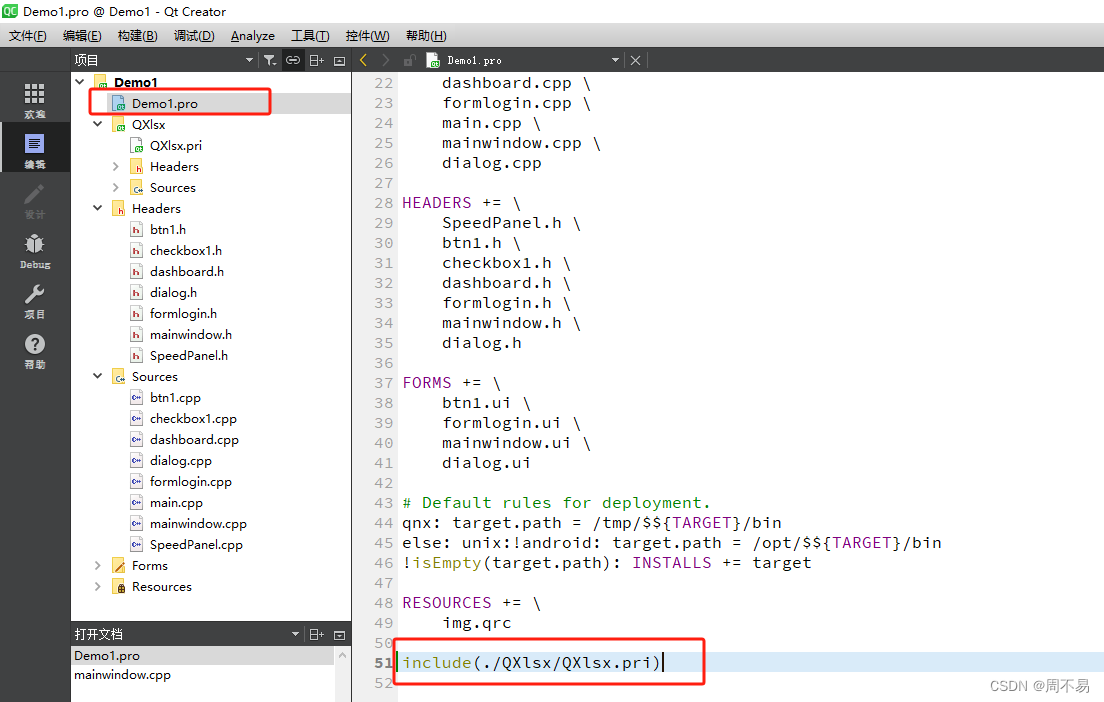Click the FORMS keyword on line 37
Screen dimensions: 1104x702
pyautogui.click(x=427, y=383)
